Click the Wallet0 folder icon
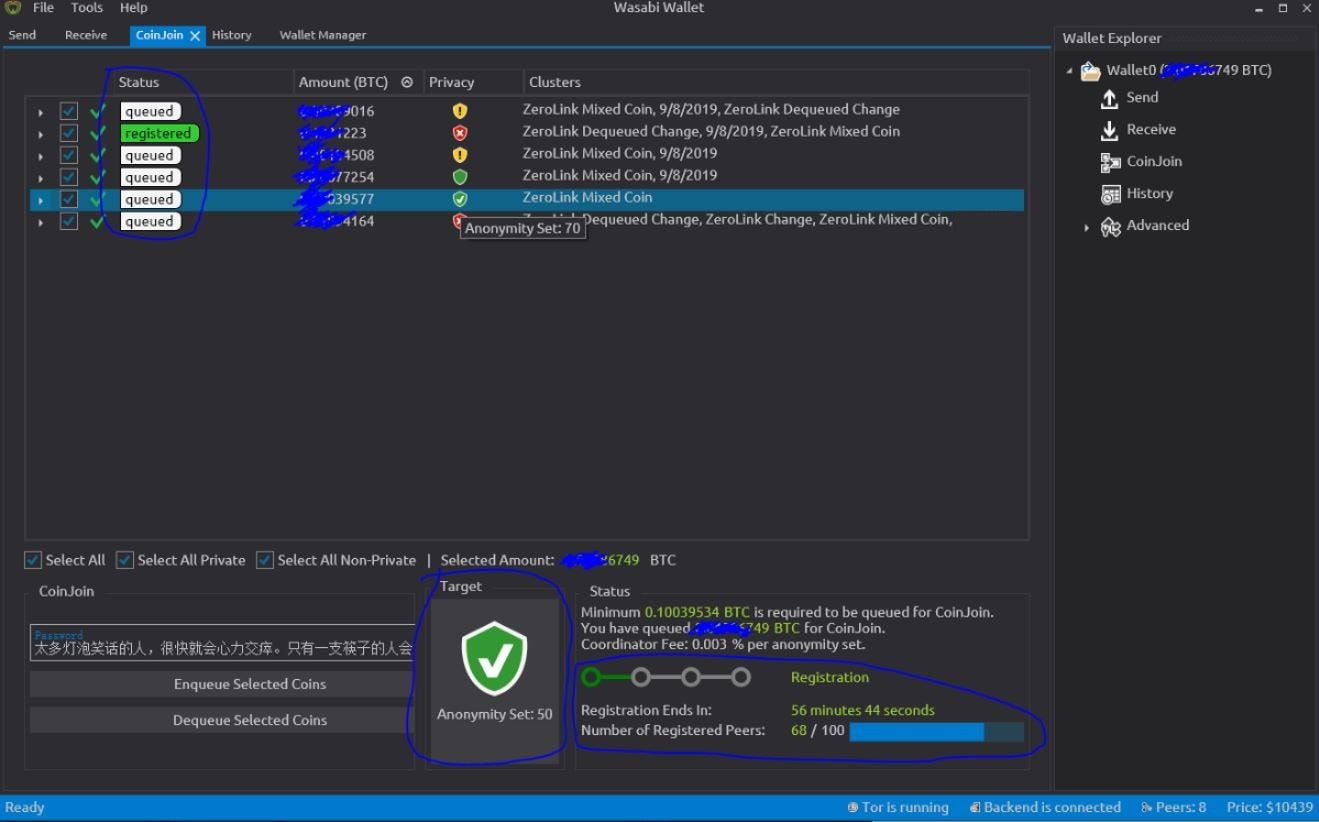This screenshot has width=1319, height=822. coord(1090,71)
